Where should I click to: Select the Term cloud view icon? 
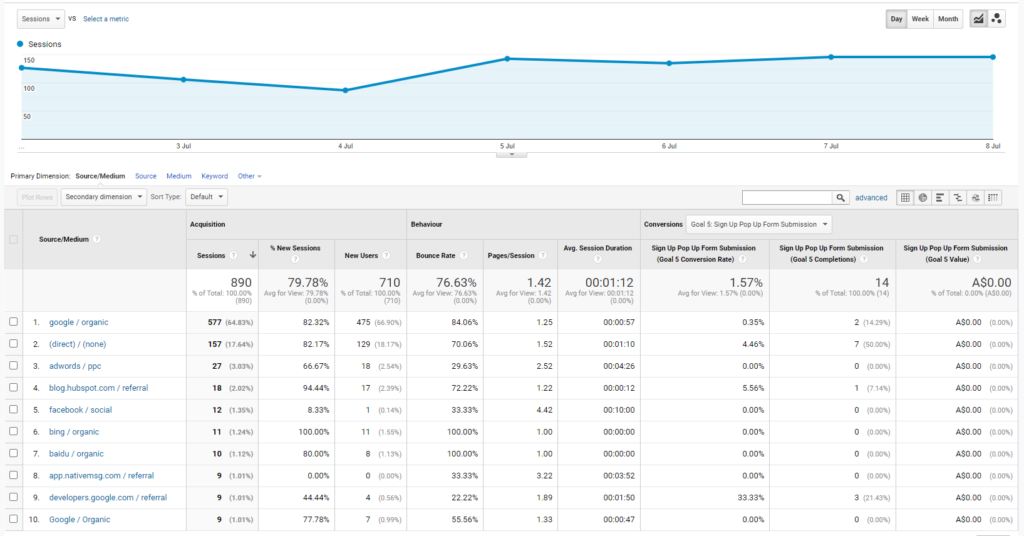point(976,197)
